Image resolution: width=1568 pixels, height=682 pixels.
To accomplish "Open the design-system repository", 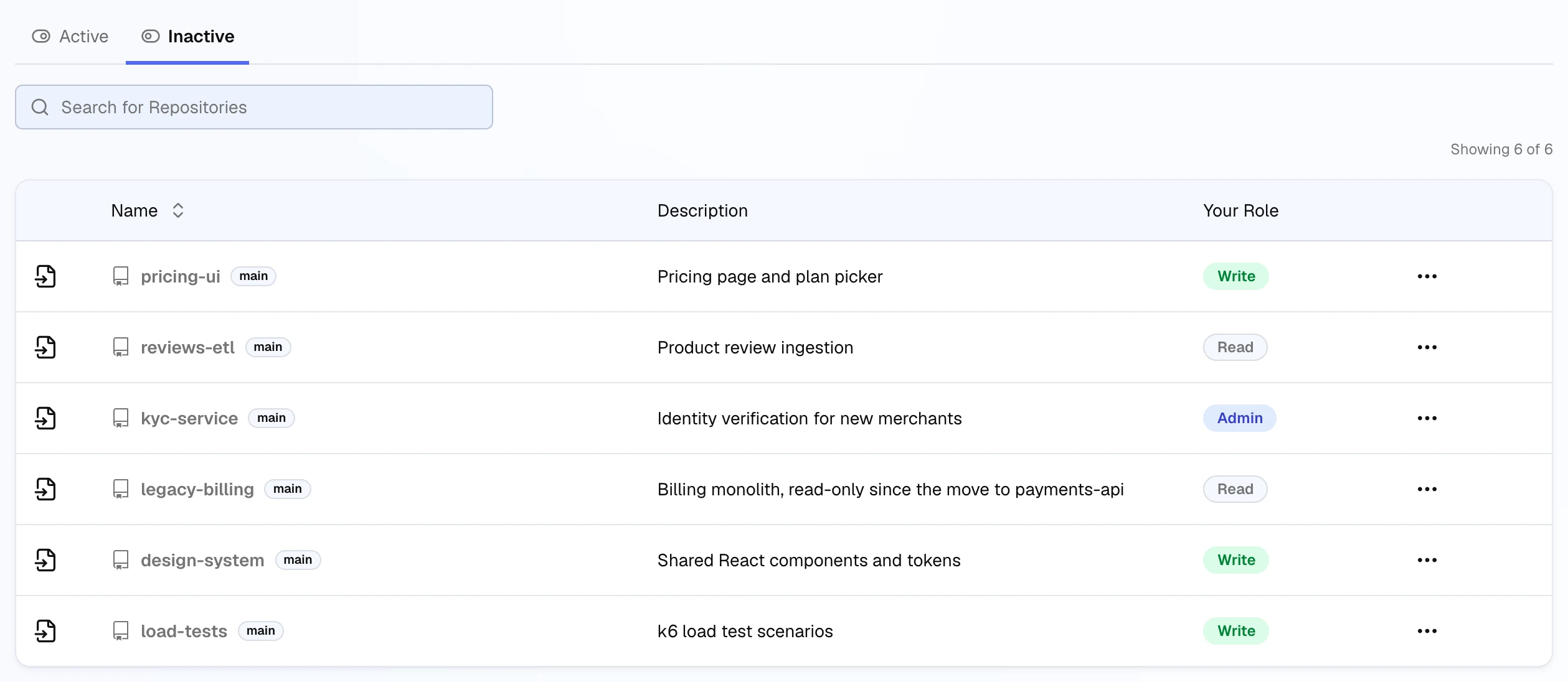I will point(202,560).
